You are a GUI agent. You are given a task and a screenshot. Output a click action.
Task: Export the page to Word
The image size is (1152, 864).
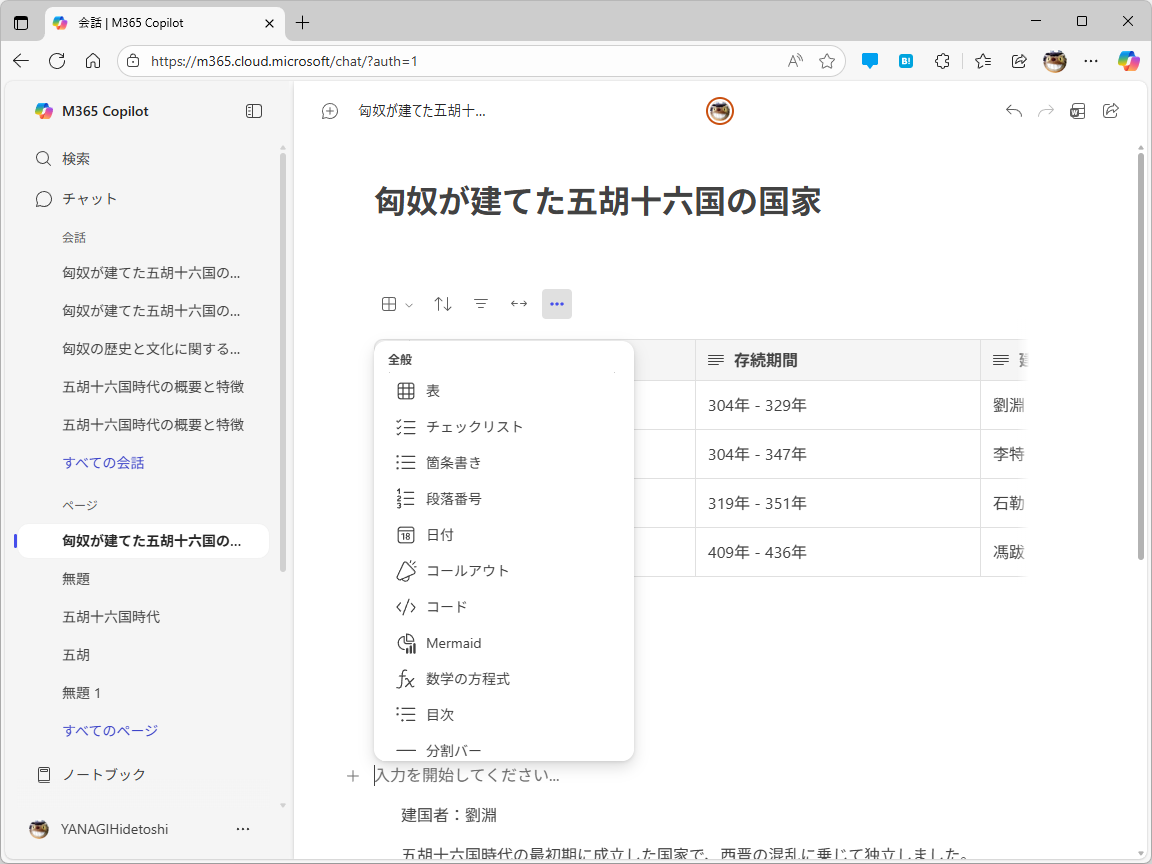[1078, 111]
